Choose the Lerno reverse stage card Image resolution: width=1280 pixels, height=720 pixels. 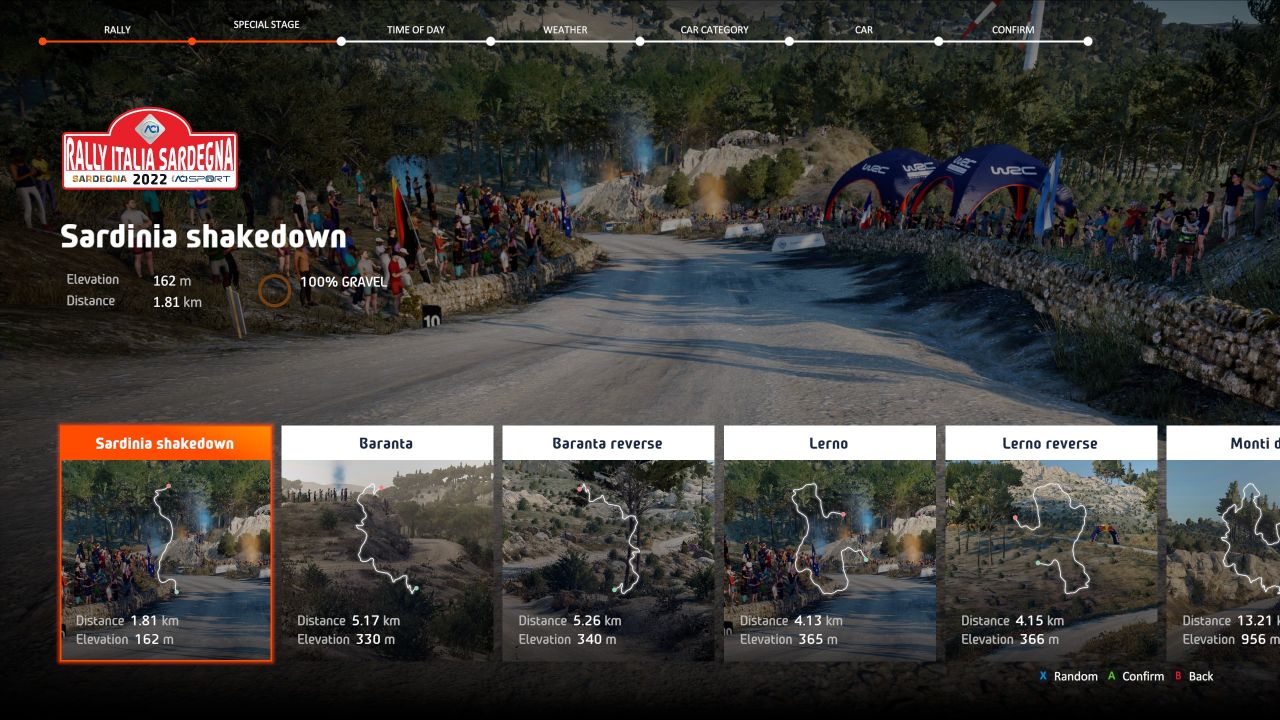(x=1051, y=560)
